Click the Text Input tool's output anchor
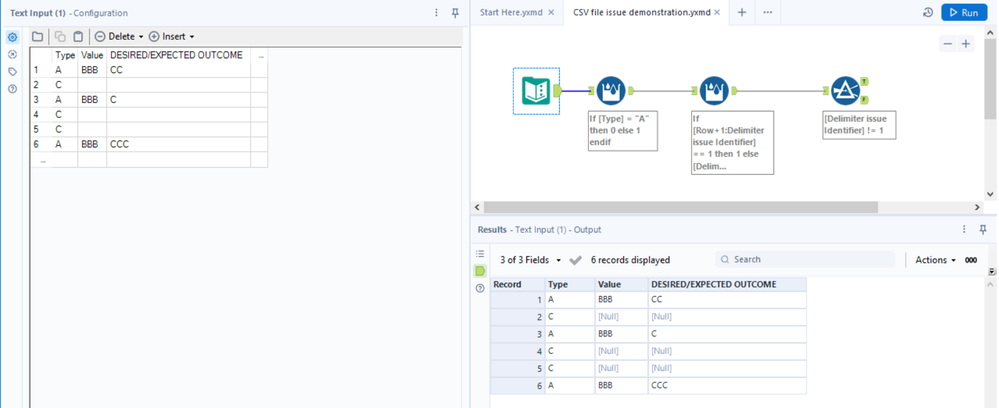 click(557, 91)
